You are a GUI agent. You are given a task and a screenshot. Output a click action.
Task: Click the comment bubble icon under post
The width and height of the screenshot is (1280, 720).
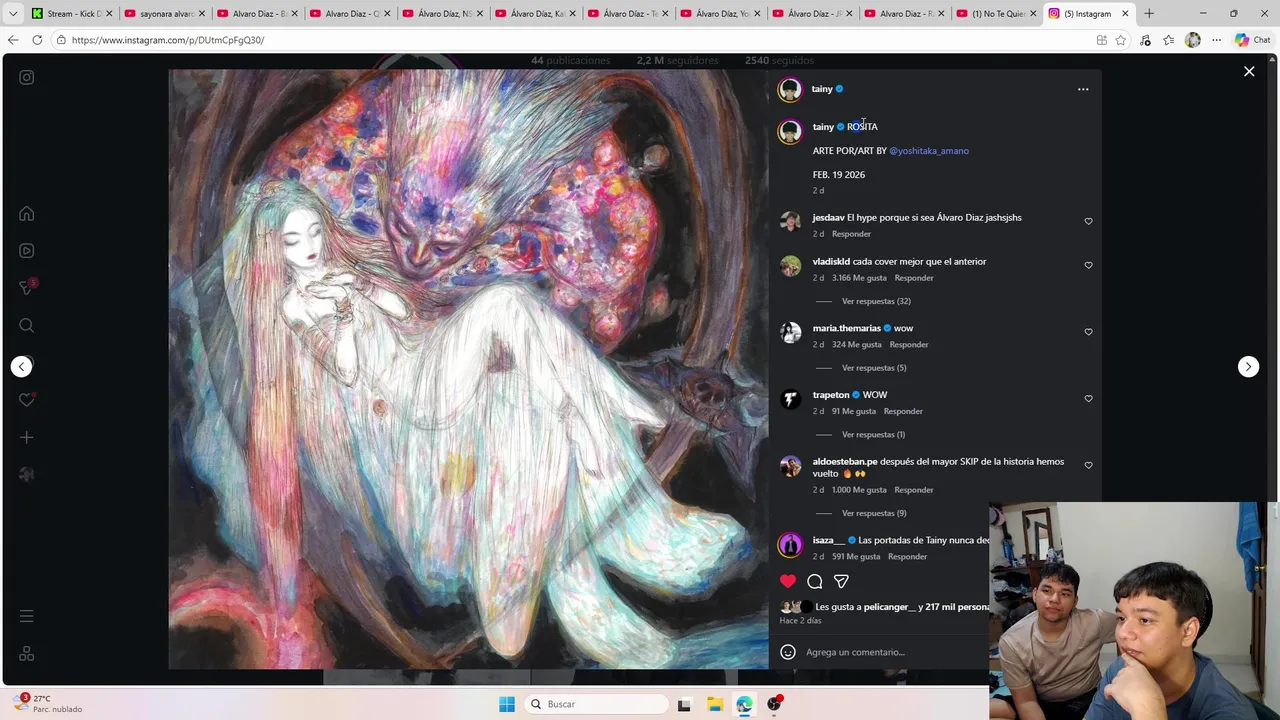pyautogui.click(x=815, y=581)
